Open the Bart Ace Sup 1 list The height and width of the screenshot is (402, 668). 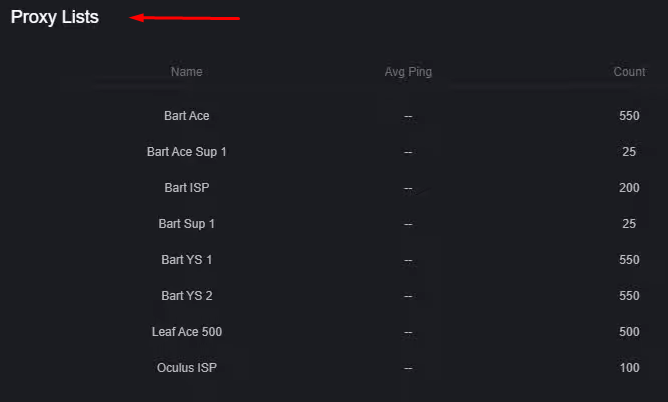pos(187,152)
